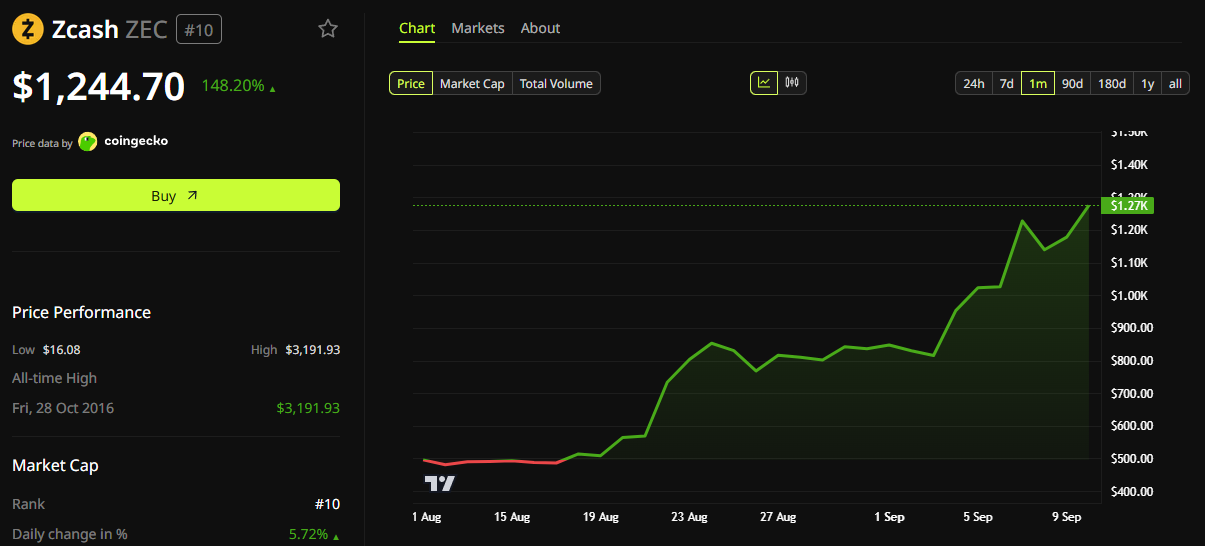Open the About tab
This screenshot has width=1205, height=546.
[540, 28]
